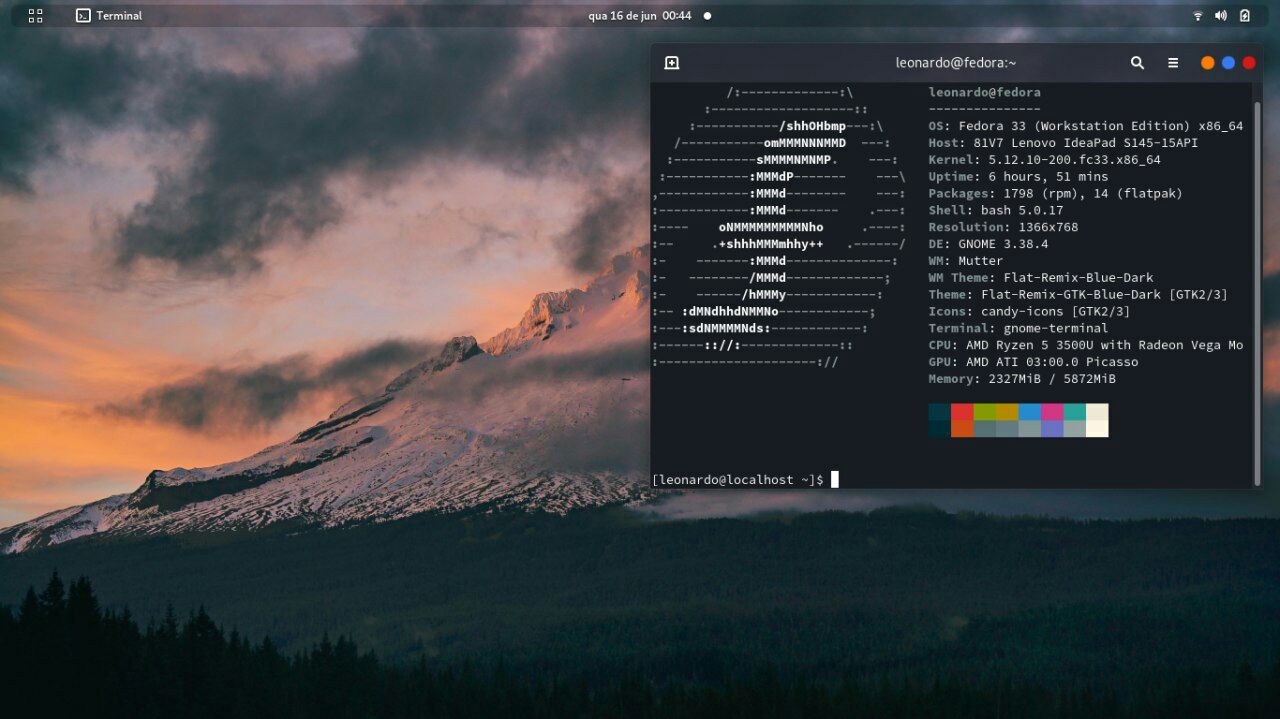Screen dimensions: 1280x719
Task: Click the Packages: 1798 (rpm) line
Action: tap(1055, 194)
